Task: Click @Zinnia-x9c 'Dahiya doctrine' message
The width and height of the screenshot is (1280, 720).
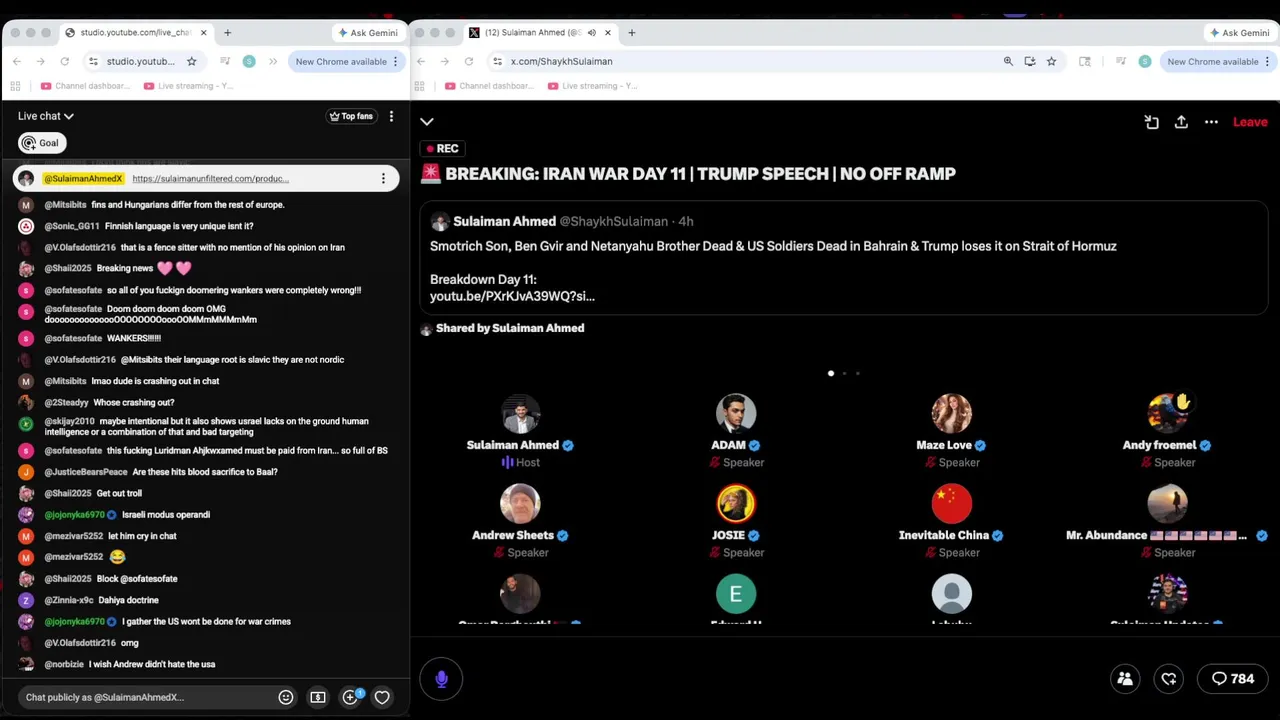Action: coord(129,600)
